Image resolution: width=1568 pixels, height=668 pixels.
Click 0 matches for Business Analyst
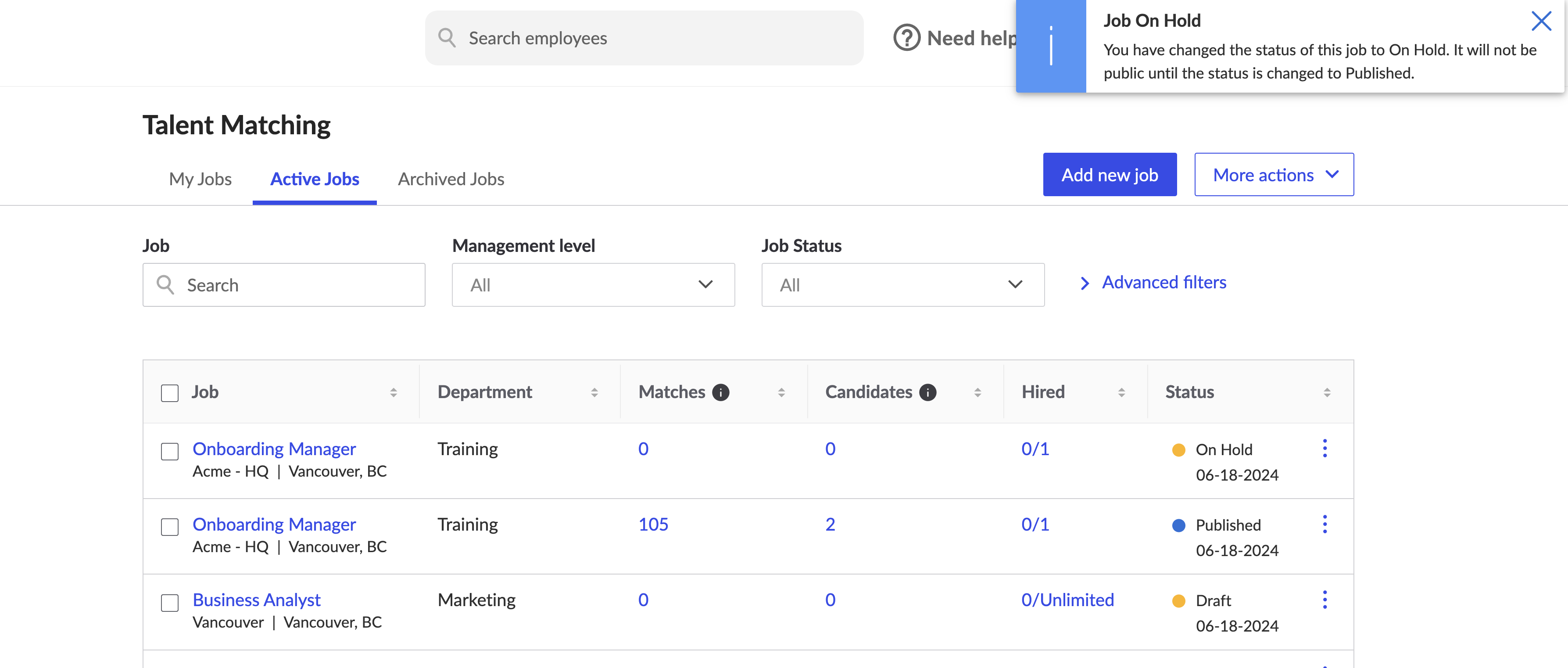[644, 600]
